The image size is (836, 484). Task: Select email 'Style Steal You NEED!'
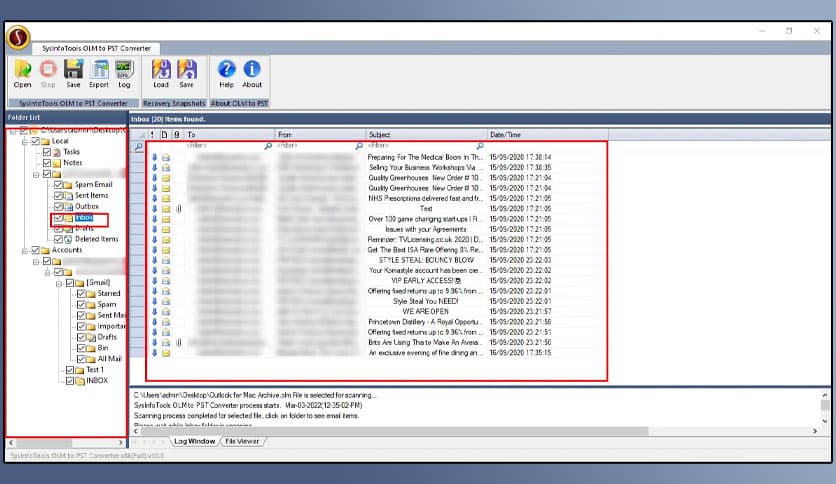425,302
